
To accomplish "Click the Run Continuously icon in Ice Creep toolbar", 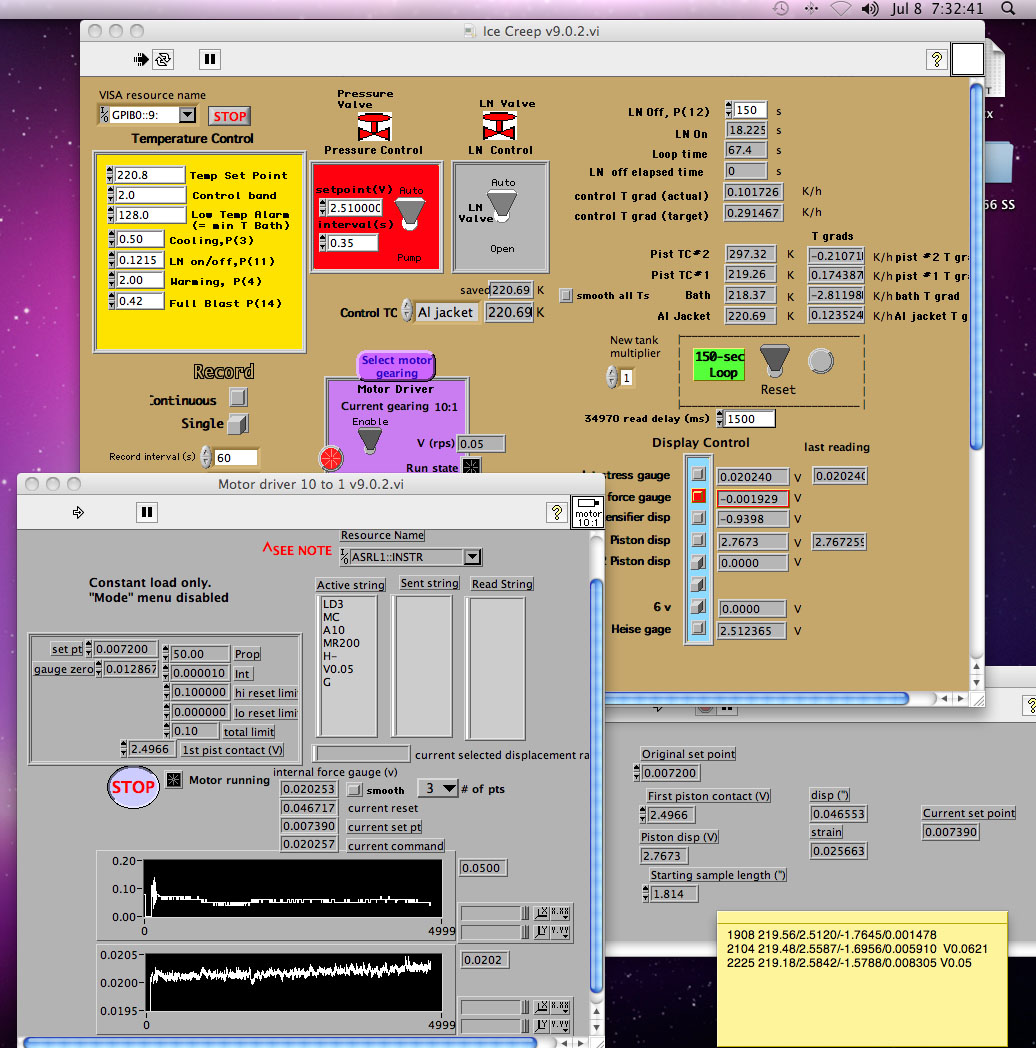I will click(162, 59).
